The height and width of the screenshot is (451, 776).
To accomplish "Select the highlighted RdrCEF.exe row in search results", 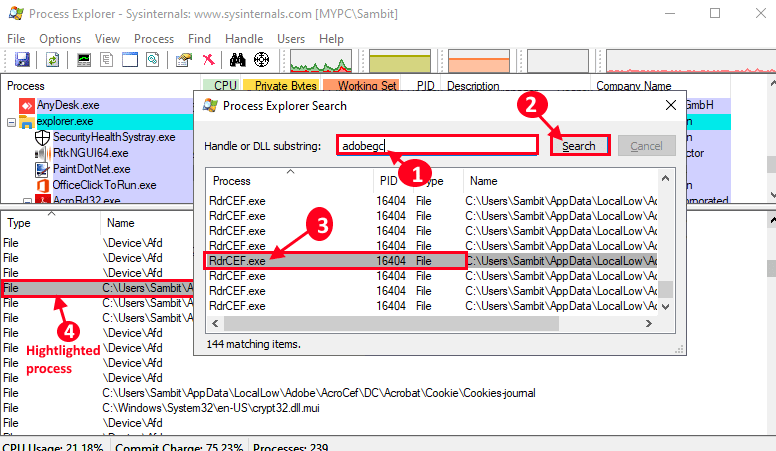I will tap(431, 261).
